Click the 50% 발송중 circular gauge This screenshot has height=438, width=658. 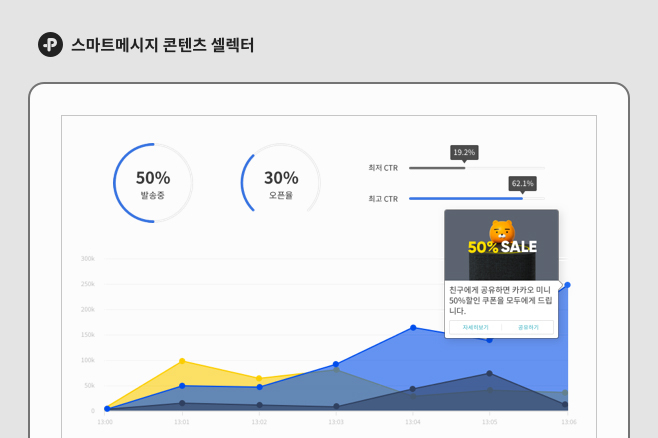(x=153, y=183)
